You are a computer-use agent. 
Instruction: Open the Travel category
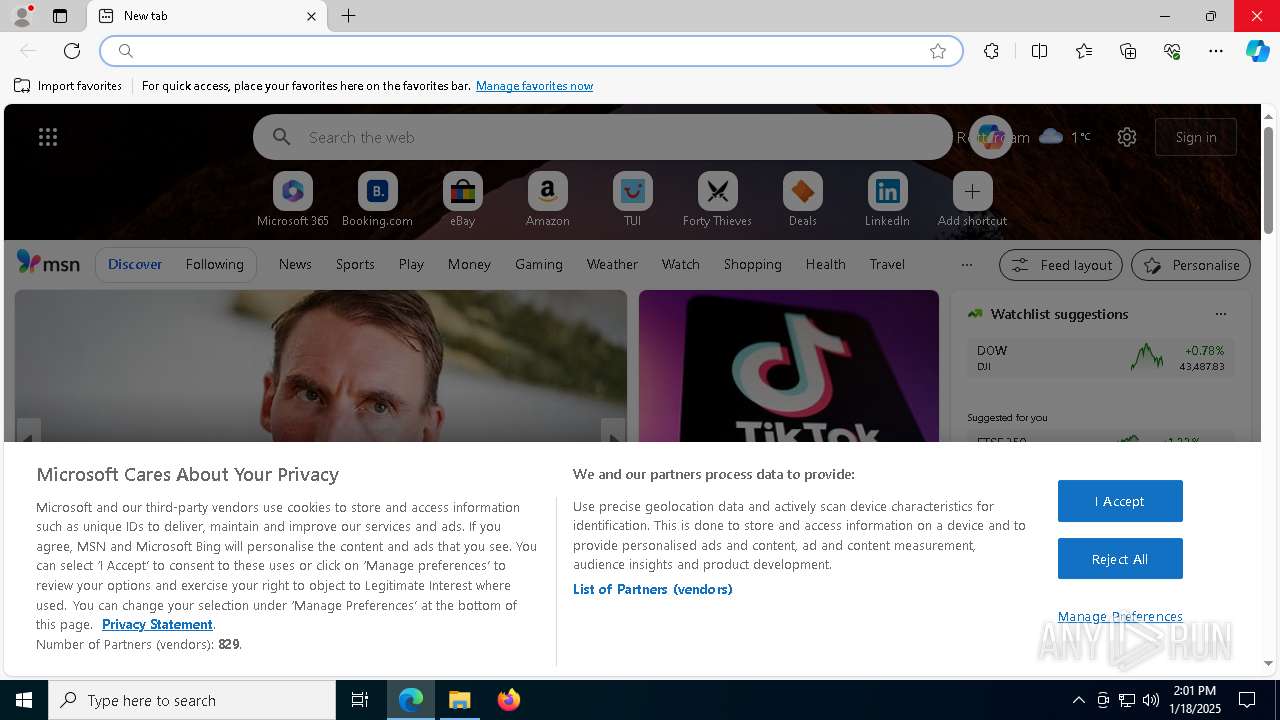[887, 264]
